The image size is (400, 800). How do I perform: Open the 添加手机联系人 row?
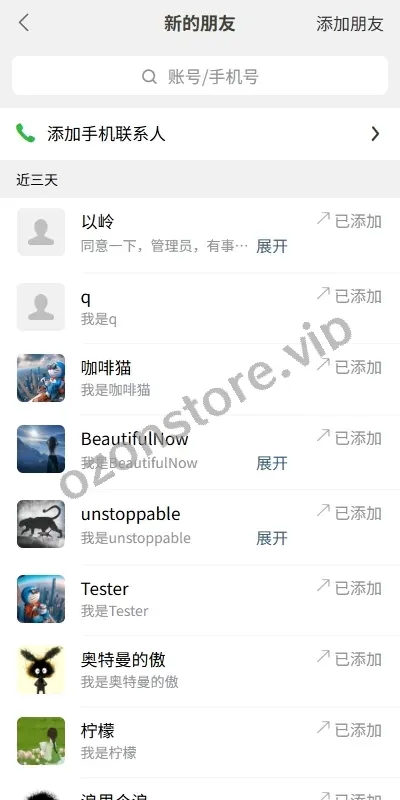[x=200, y=134]
